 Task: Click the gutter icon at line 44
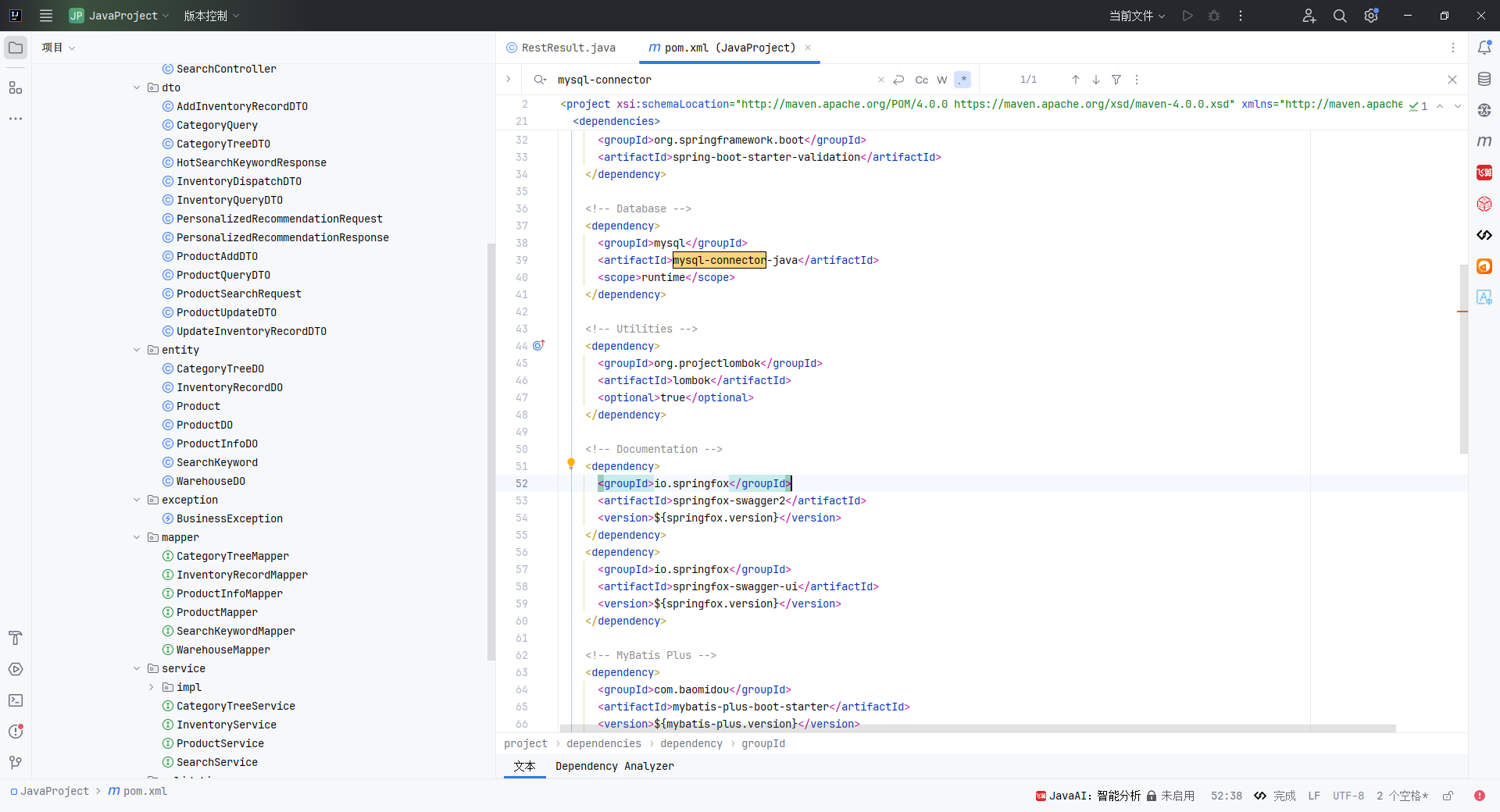(538, 345)
